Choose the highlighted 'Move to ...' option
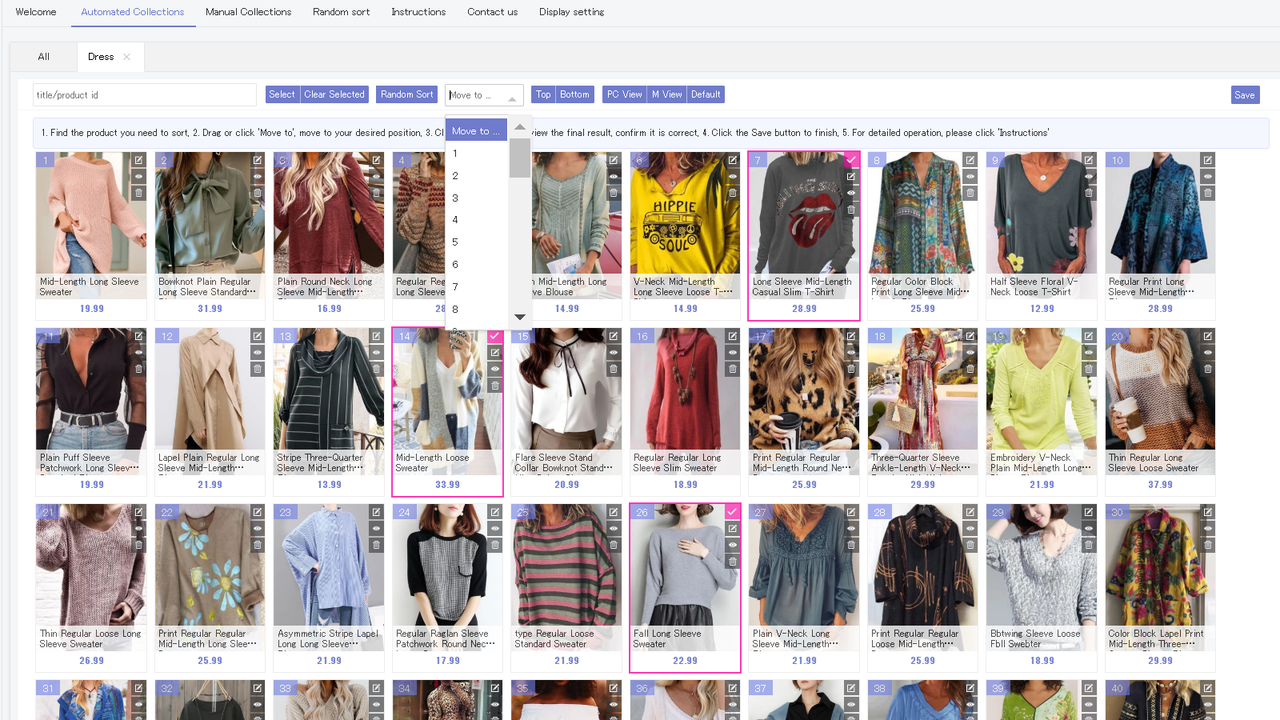The height and width of the screenshot is (720, 1280). (476, 131)
